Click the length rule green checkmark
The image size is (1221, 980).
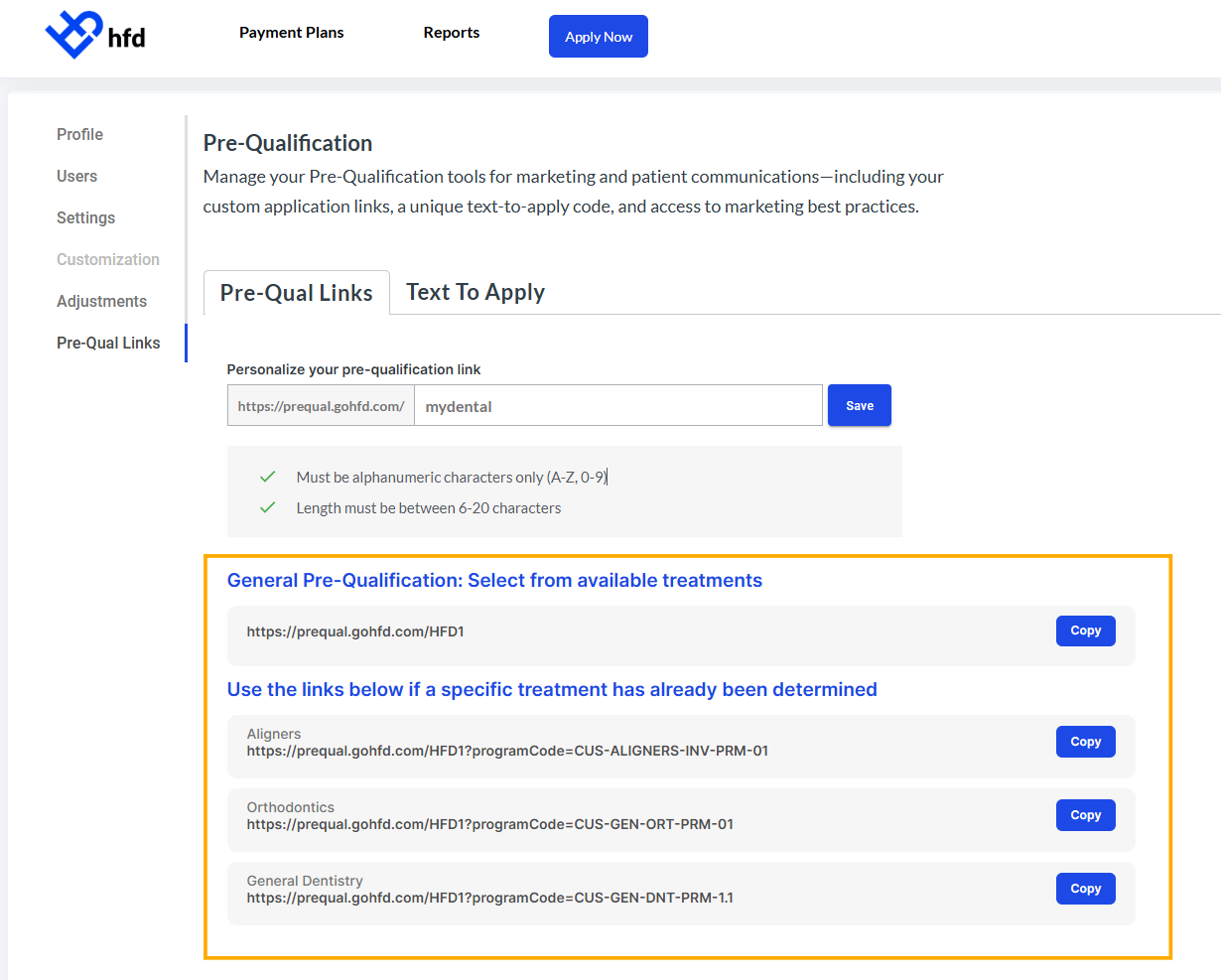[x=267, y=507]
